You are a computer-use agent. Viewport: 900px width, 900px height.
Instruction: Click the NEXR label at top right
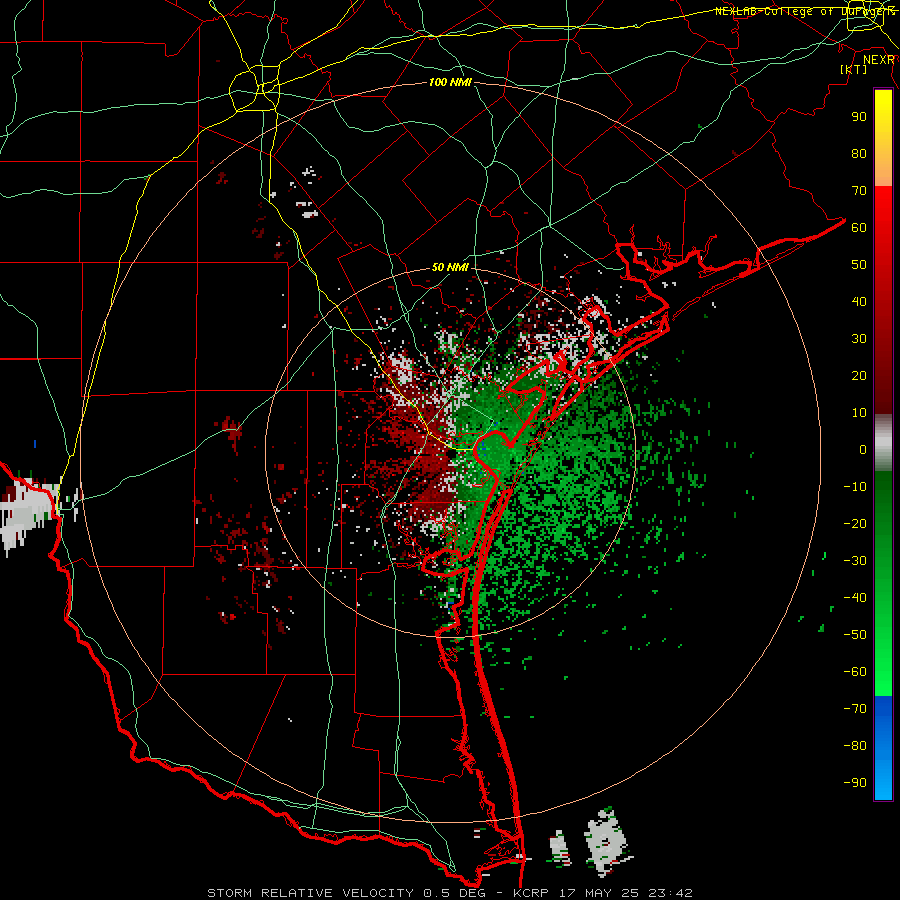click(879, 59)
